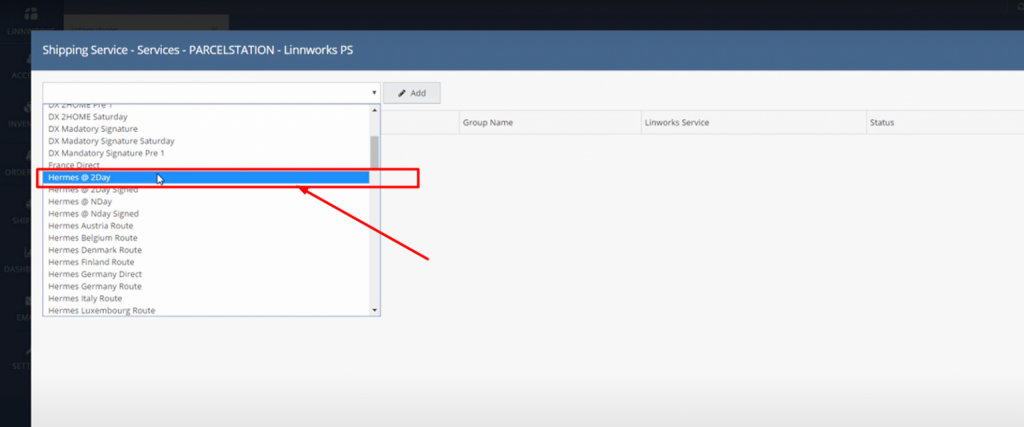Select Hermes Austria Route
The height and width of the screenshot is (427, 1024).
(x=206, y=226)
